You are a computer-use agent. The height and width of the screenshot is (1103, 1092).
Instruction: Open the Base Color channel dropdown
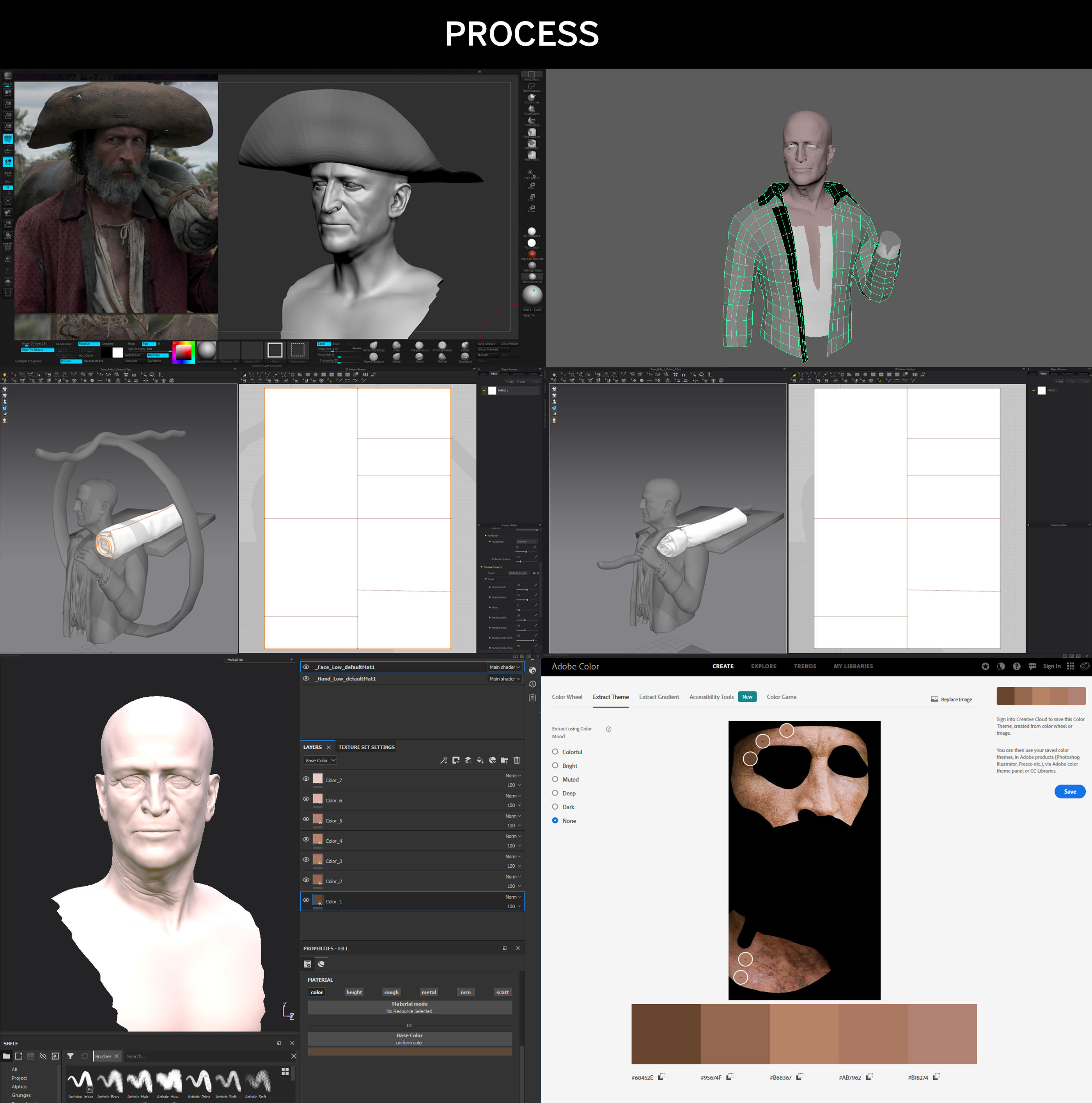pyautogui.click(x=319, y=760)
